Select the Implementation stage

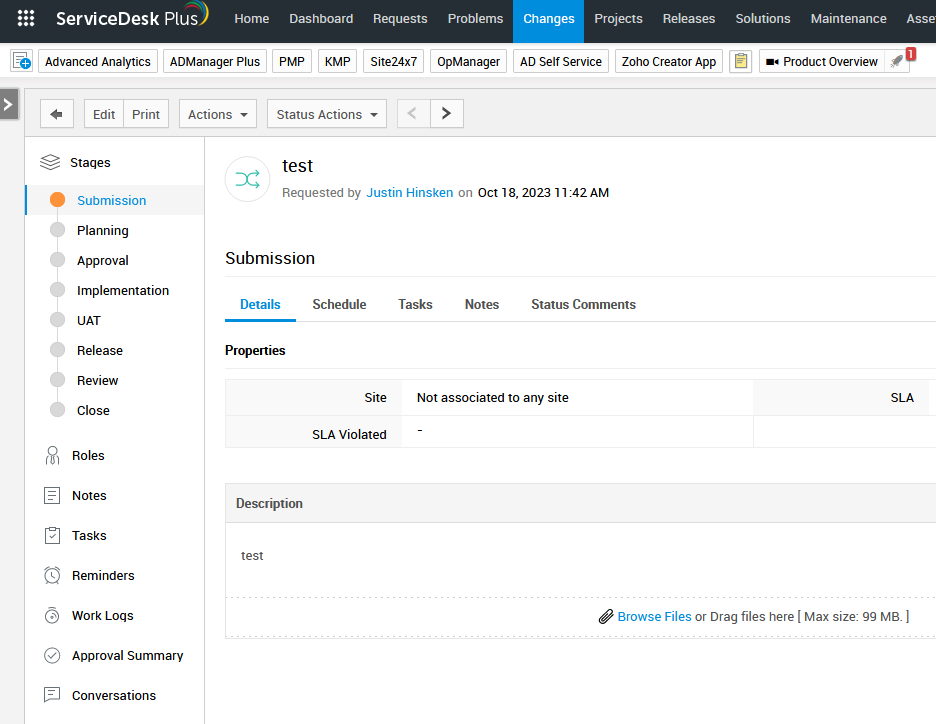pos(122,290)
